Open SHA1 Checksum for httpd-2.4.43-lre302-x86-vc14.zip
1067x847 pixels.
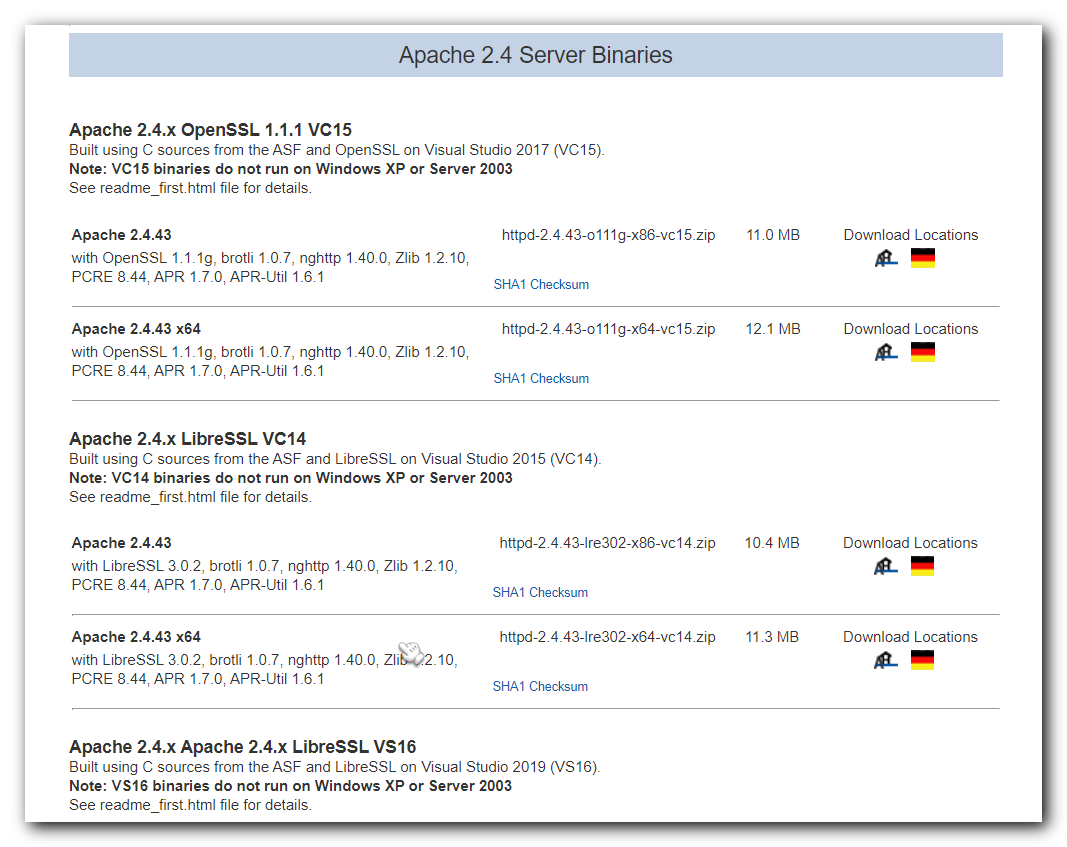point(540,593)
